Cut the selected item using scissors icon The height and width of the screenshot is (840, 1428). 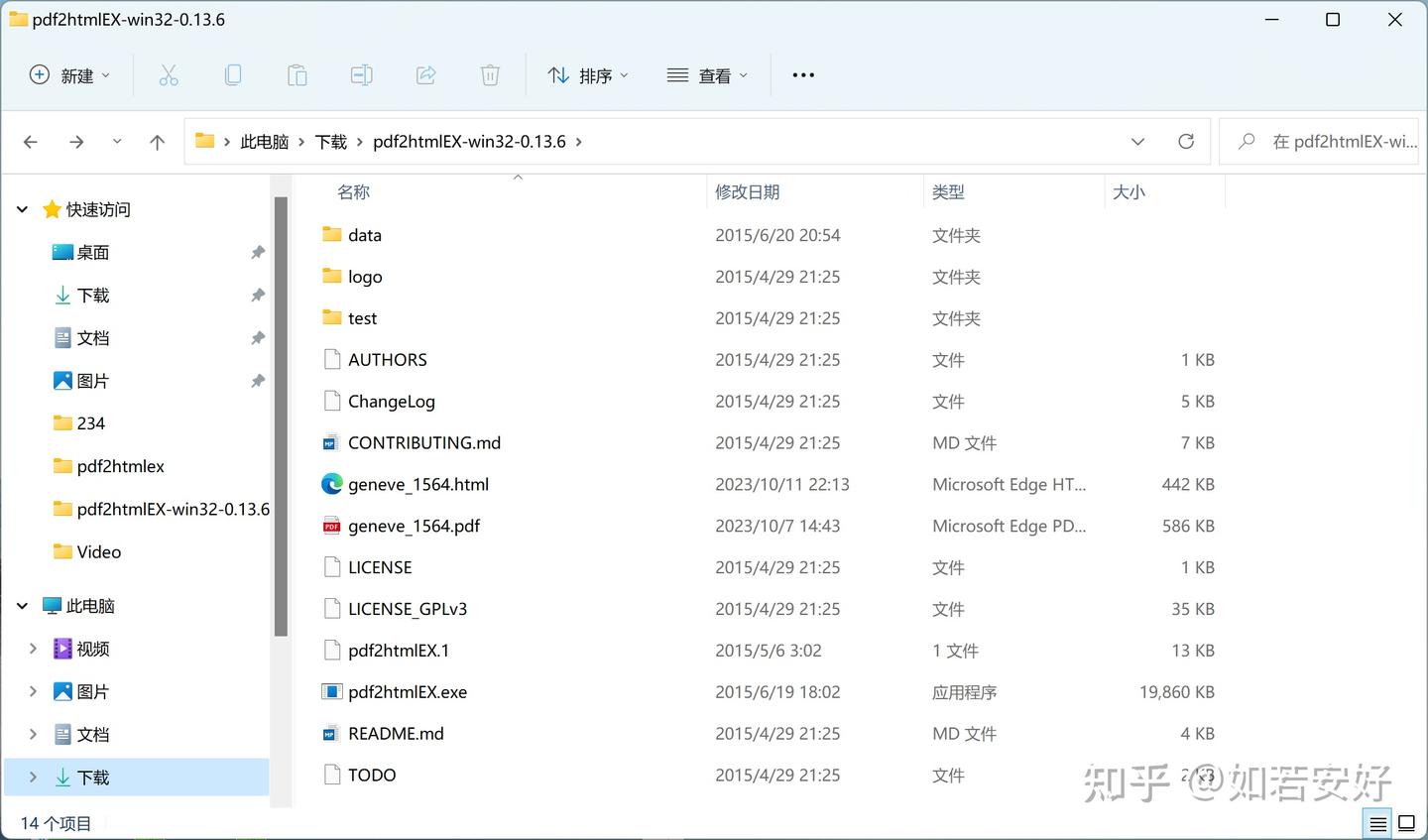pyautogui.click(x=169, y=74)
